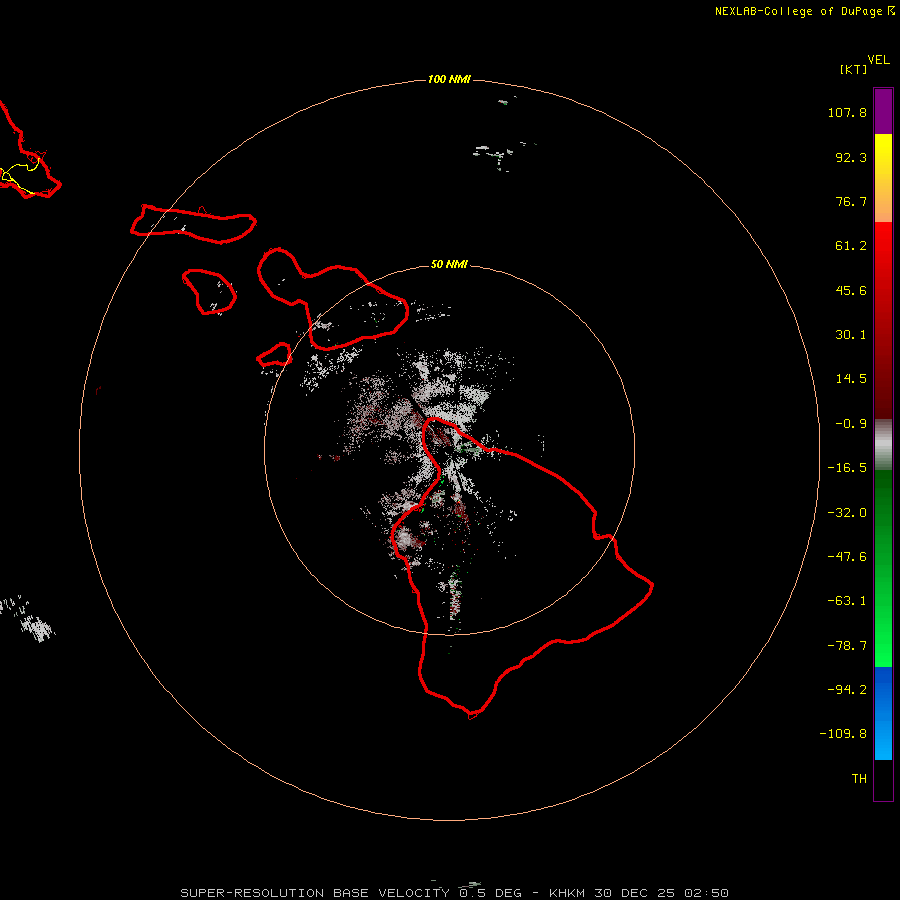Select the 92.3 legend value
This screenshot has height=900, width=900.
(851, 157)
